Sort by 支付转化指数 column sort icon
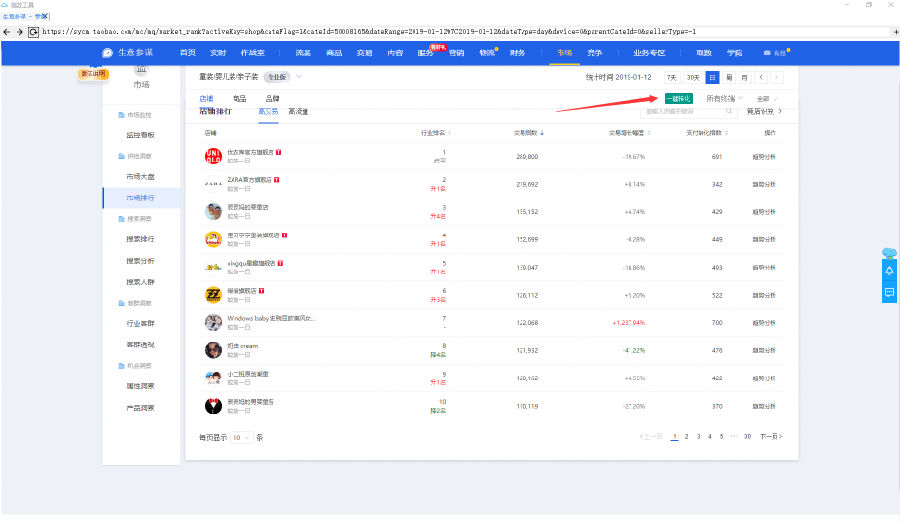900x524 pixels. point(726,133)
